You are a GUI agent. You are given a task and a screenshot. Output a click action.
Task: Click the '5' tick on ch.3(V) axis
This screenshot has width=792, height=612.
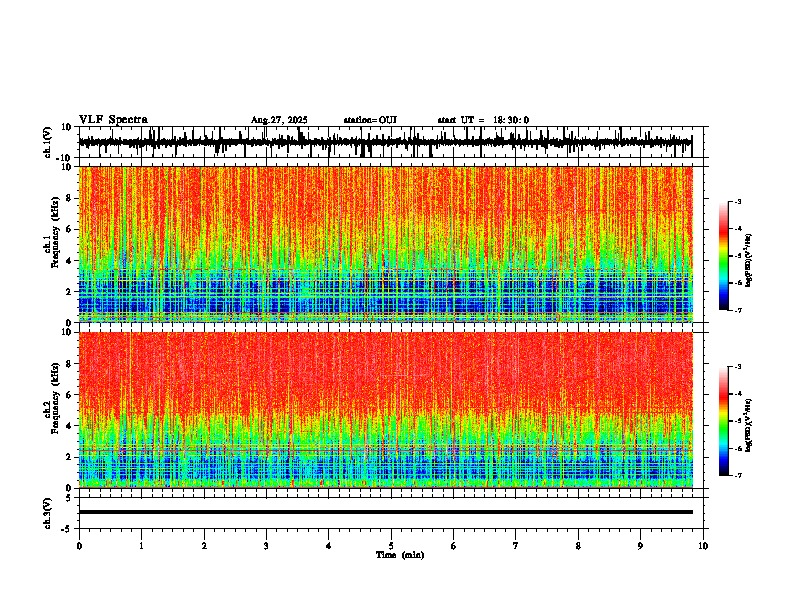(x=69, y=498)
